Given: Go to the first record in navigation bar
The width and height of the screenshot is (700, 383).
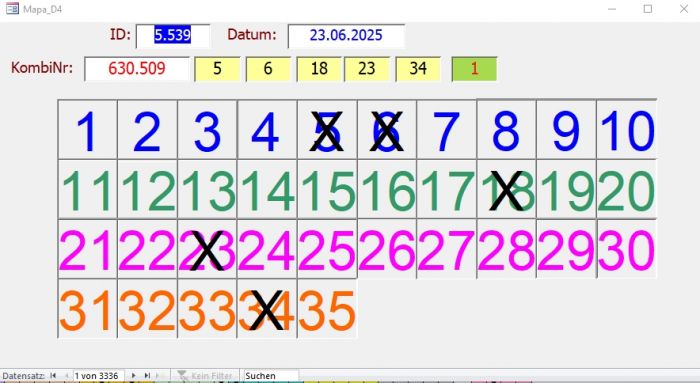Looking at the screenshot, I should click(53, 376).
